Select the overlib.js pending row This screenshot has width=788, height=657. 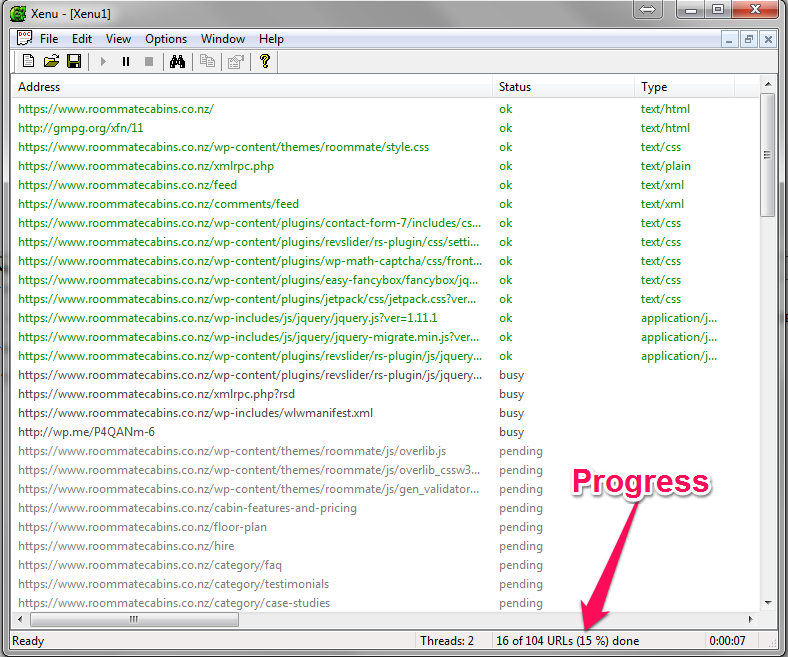(x=385, y=451)
